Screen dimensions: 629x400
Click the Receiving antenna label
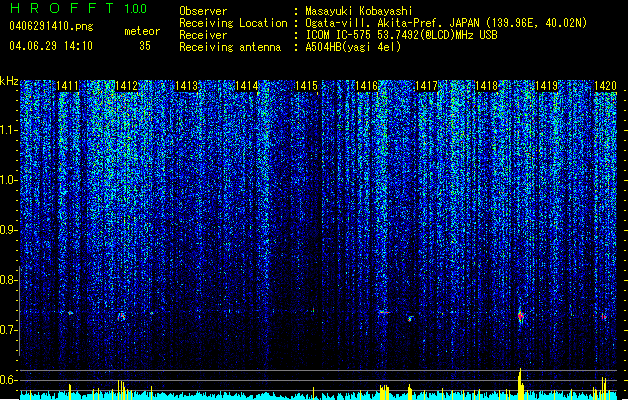pos(230,47)
